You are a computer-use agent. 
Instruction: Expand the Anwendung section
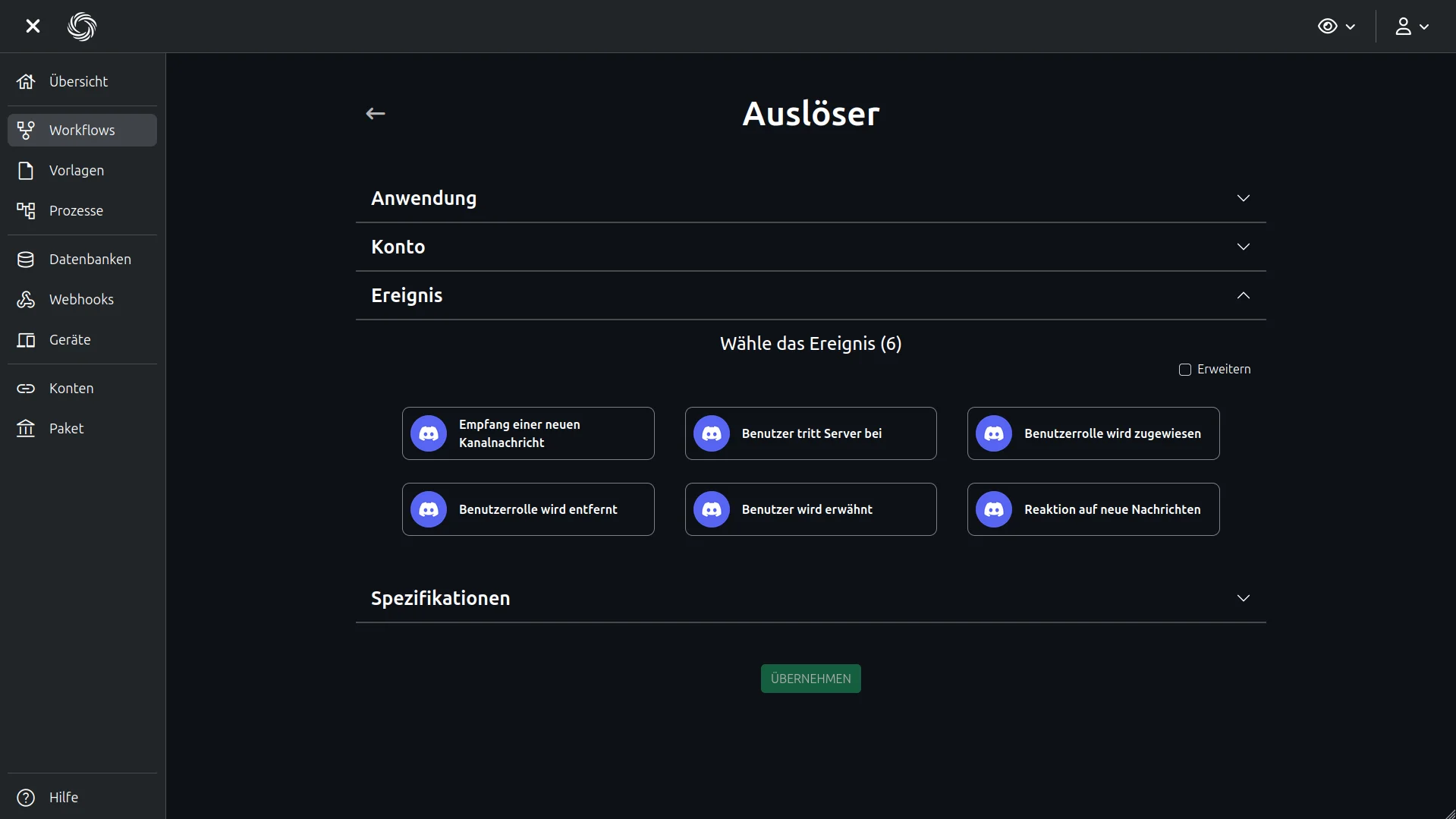tap(810, 198)
